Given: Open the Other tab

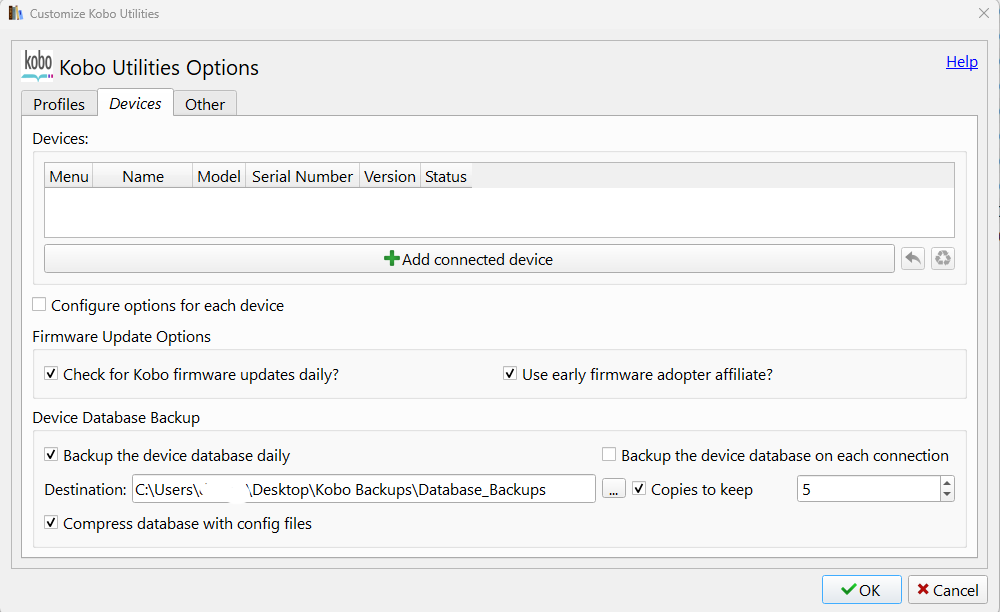Looking at the screenshot, I should (x=205, y=104).
